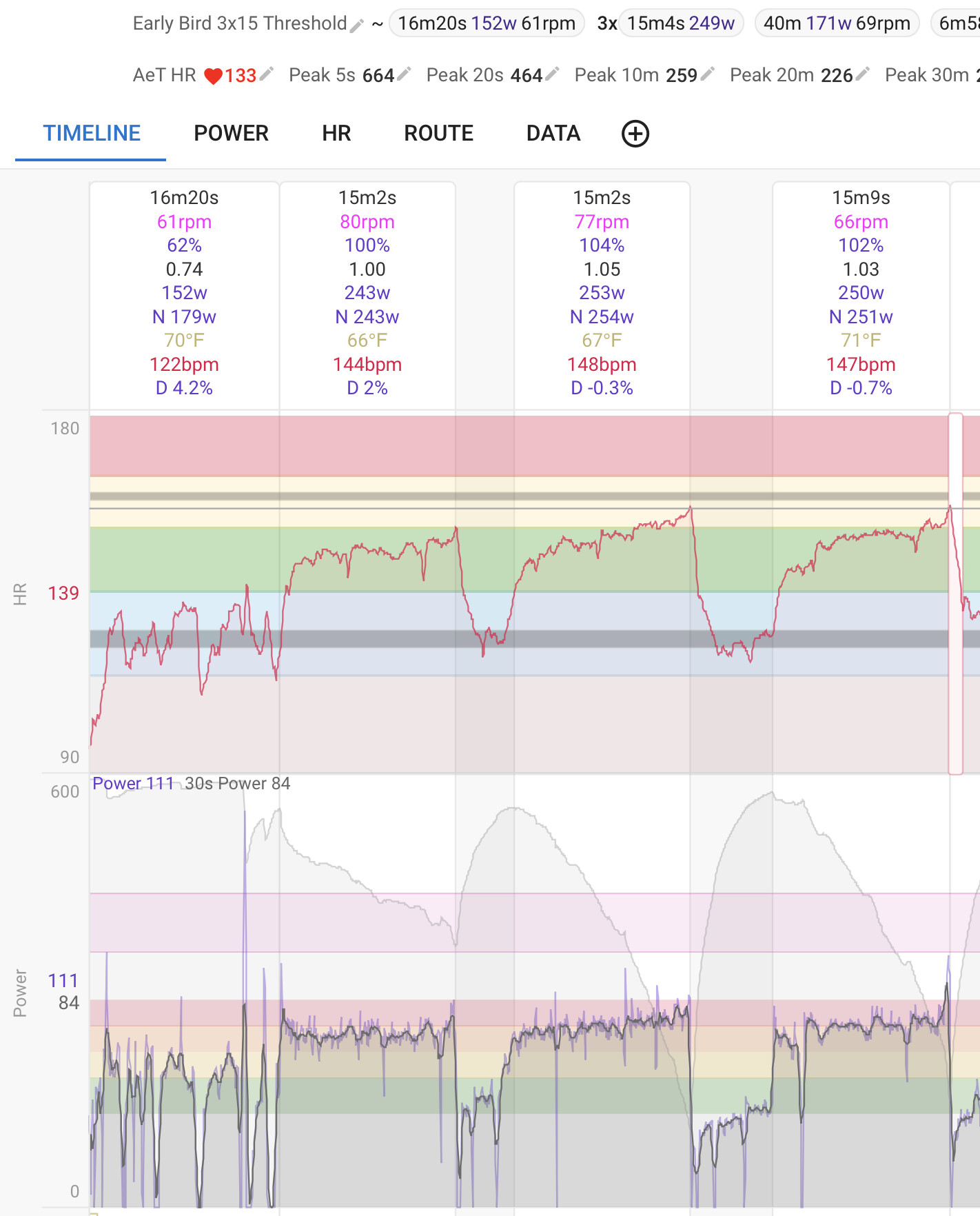
Task: Add a new tab with plus icon
Action: [635, 134]
